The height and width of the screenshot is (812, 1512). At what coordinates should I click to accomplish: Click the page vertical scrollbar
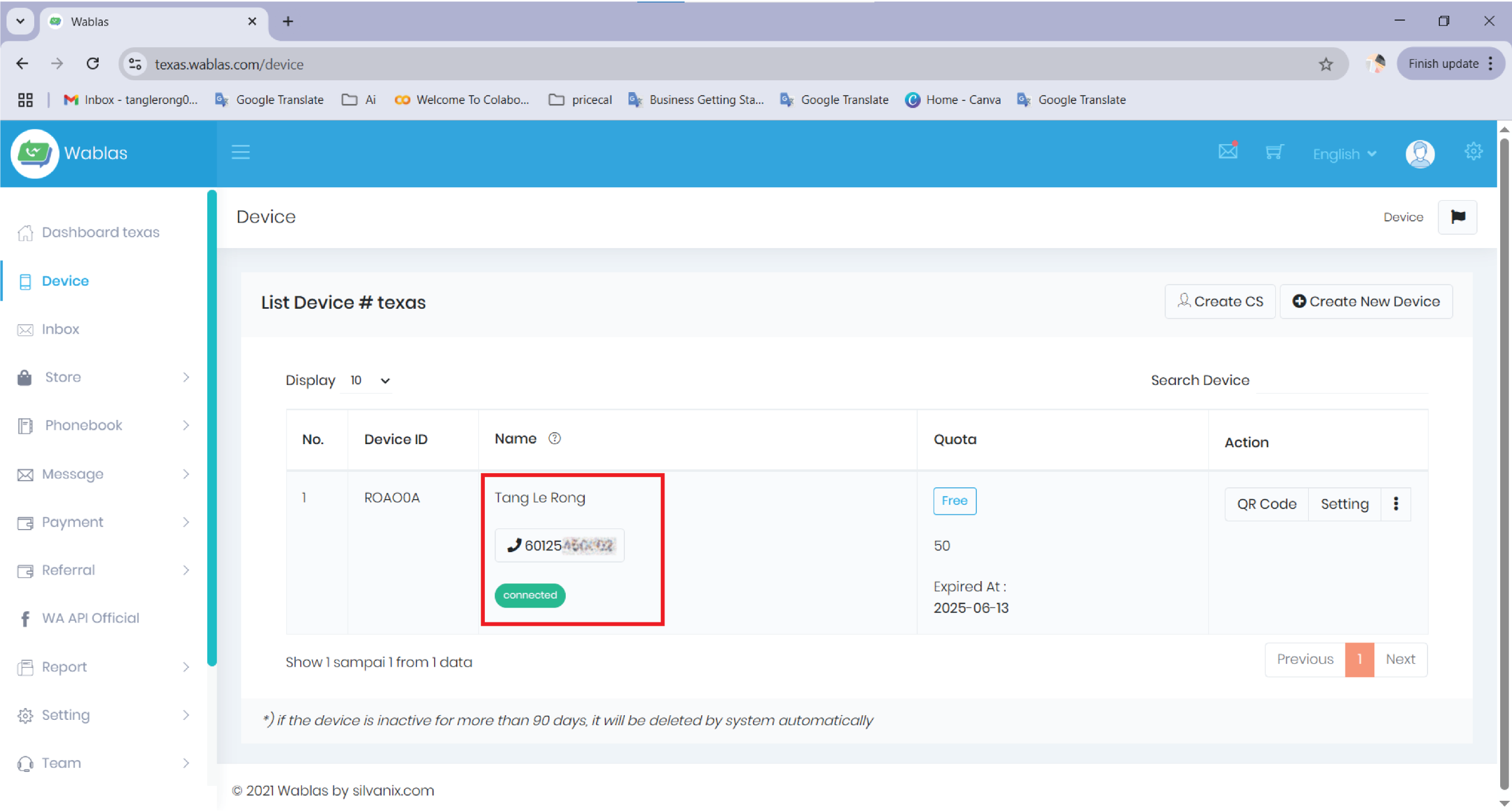pyautogui.click(x=1504, y=464)
